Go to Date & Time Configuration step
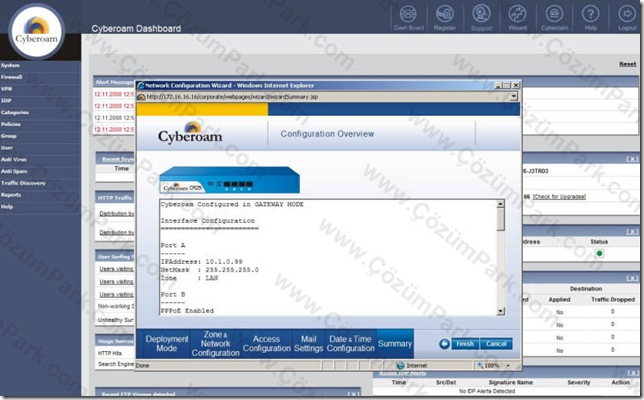This screenshot has height=400, width=644. [x=350, y=344]
